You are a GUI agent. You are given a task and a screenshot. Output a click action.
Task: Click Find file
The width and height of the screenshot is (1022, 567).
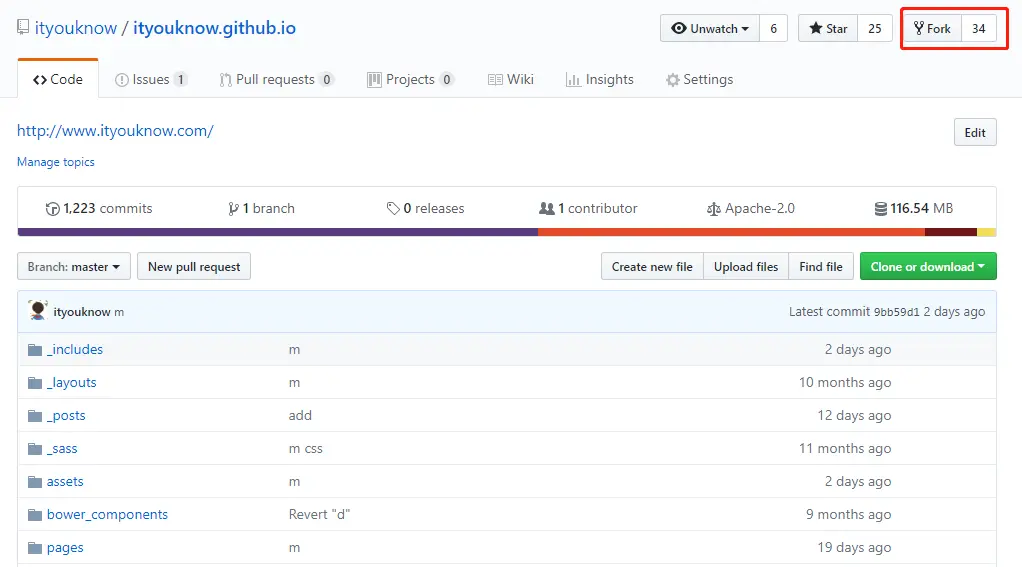pos(821,267)
